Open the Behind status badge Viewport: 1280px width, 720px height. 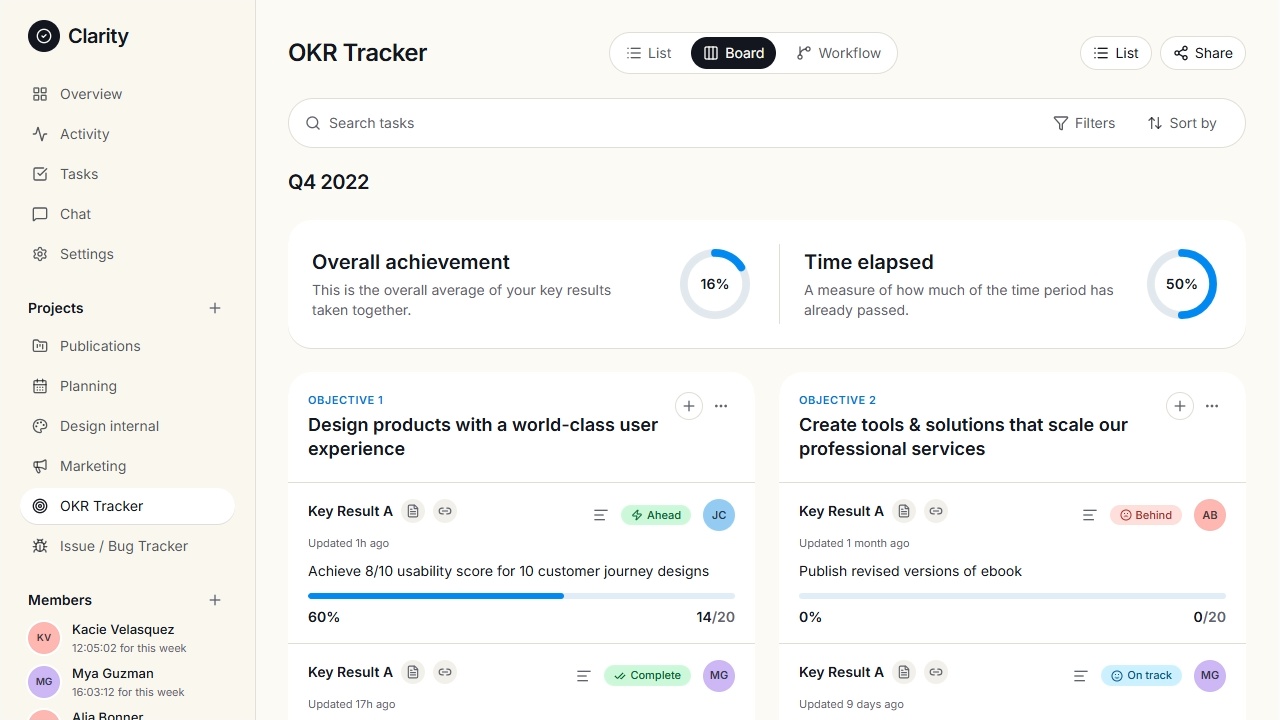tap(1146, 515)
